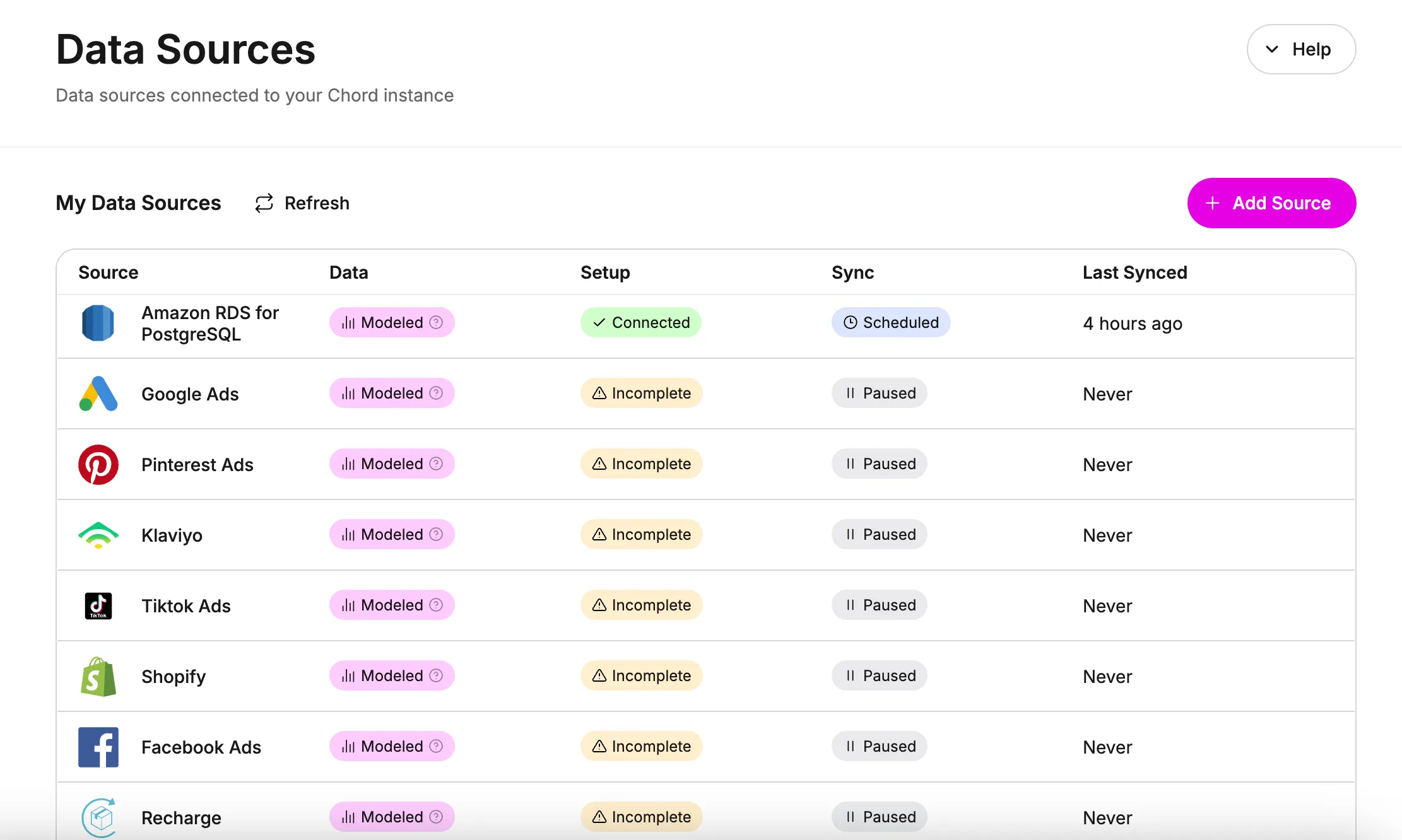Screen dimensions: 1402x840
Task: Expand the Help dropdown
Action: click(x=1301, y=49)
